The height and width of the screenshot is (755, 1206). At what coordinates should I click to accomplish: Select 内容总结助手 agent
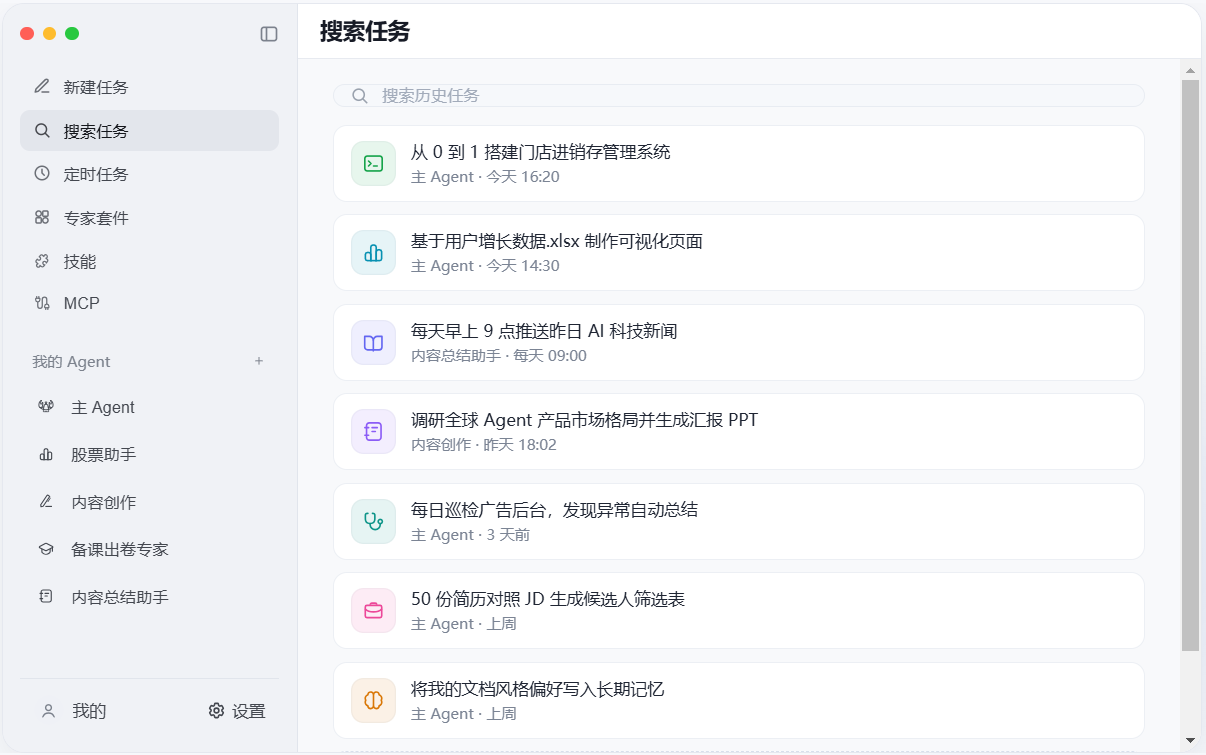tap(149, 597)
